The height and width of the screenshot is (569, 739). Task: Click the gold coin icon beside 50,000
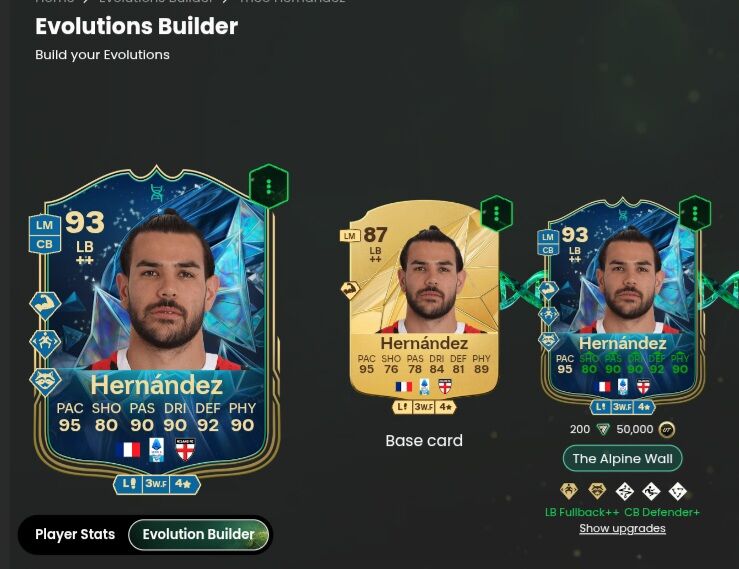[666, 429]
